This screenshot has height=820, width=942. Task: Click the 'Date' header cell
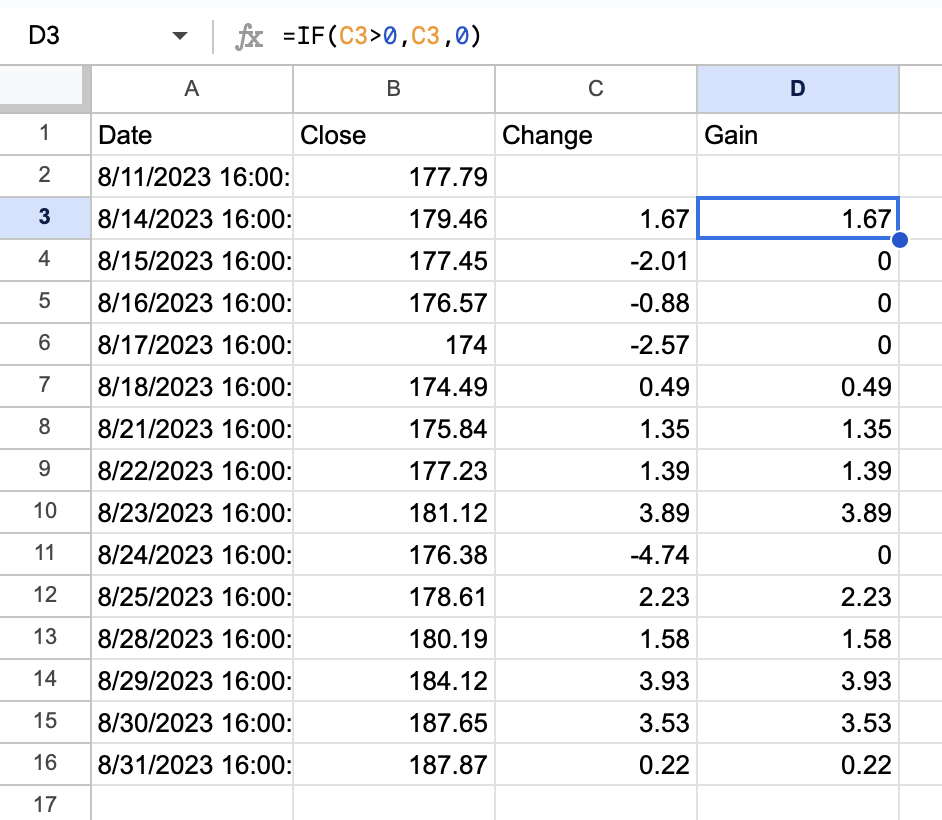tap(192, 135)
